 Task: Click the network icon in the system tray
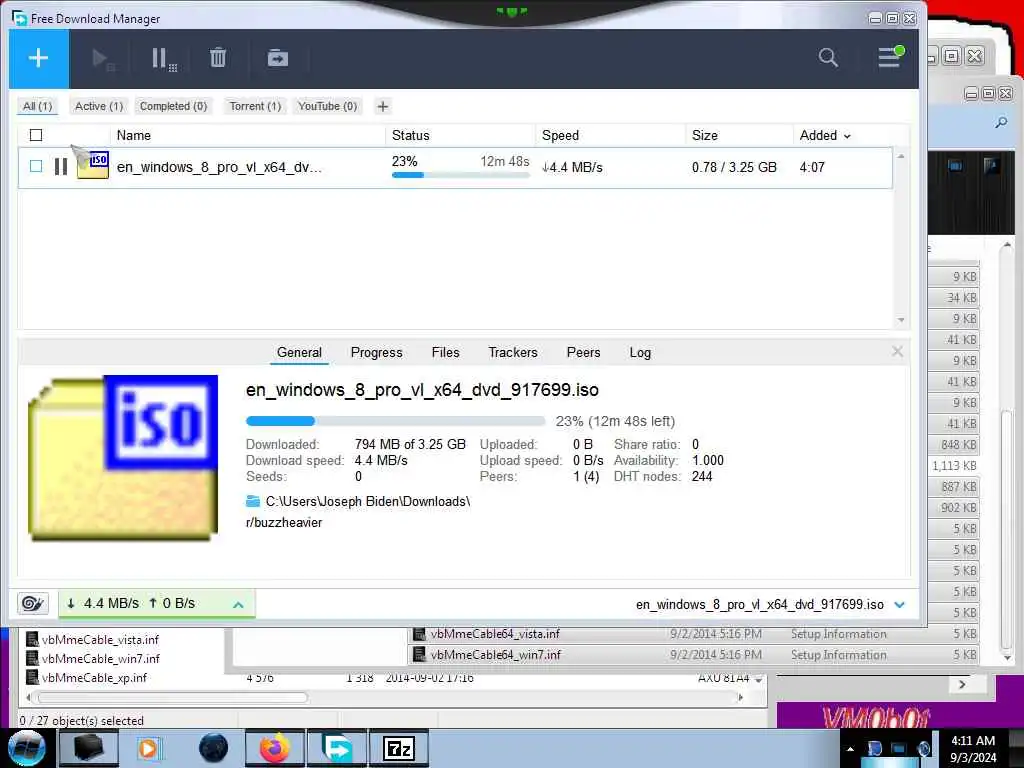pos(899,749)
